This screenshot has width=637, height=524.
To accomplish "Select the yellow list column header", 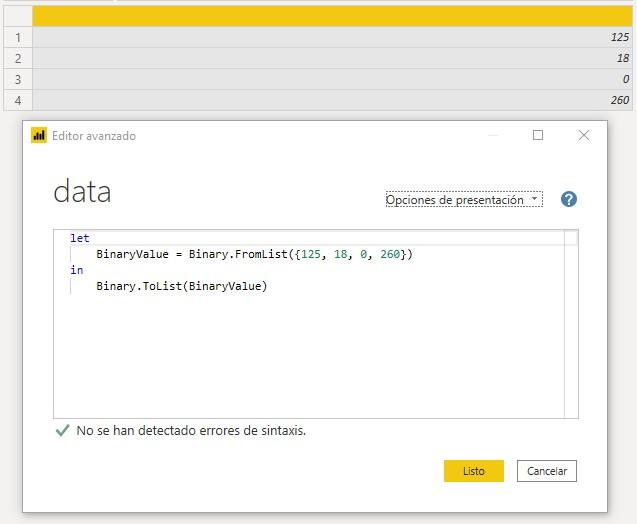I will click(x=332, y=16).
